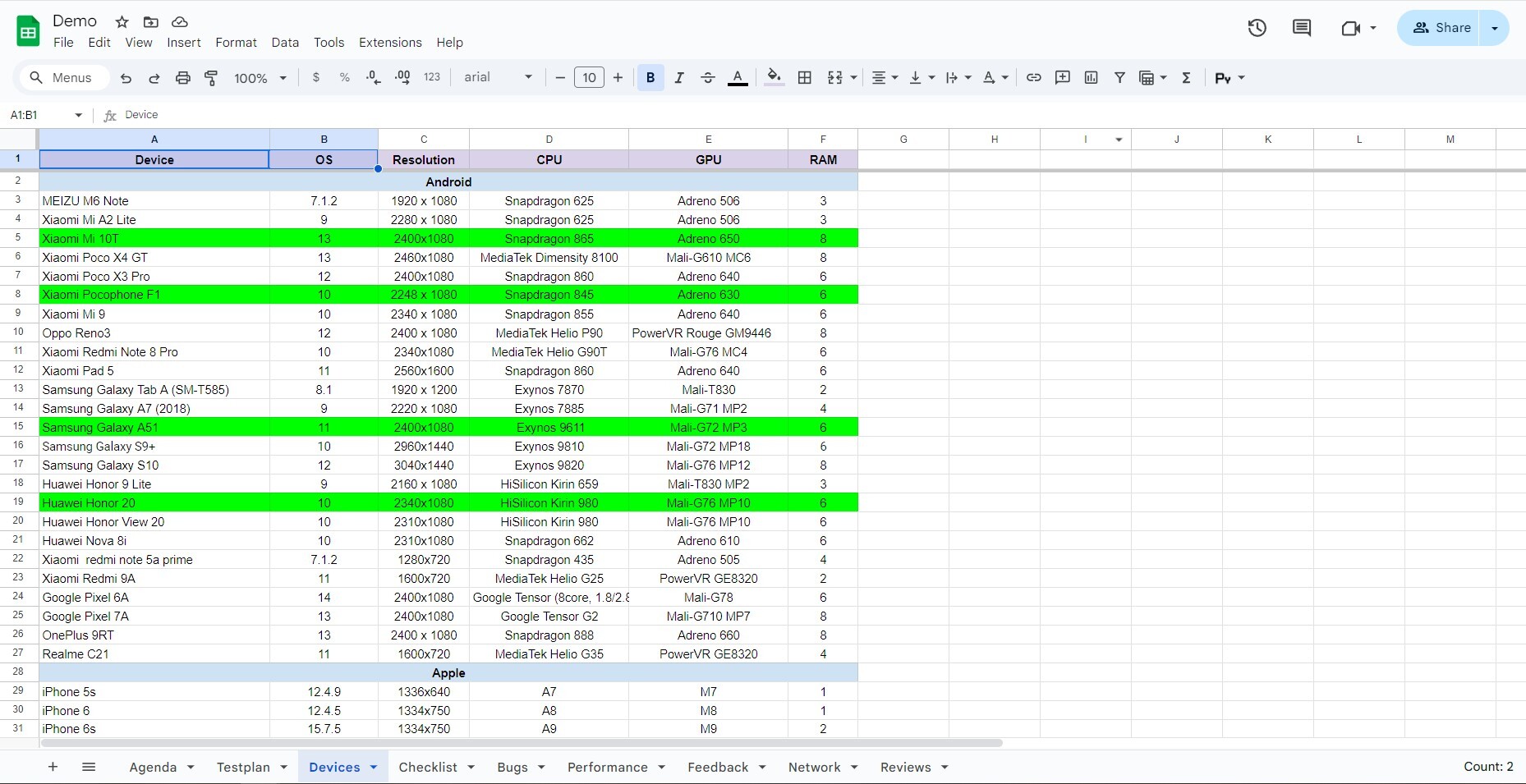Click the create filter funnel icon
Screen dimensions: 1526x784
tap(1119, 78)
